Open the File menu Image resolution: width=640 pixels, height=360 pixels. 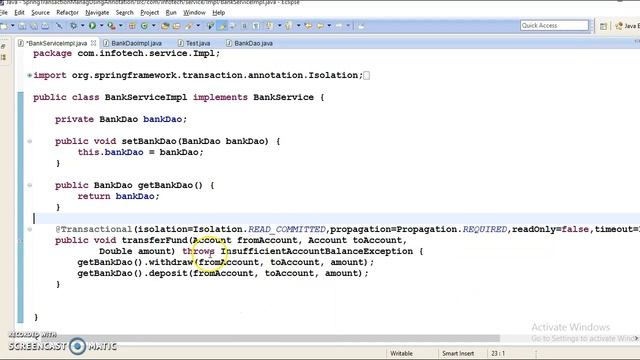pyautogui.click(x=4, y=13)
